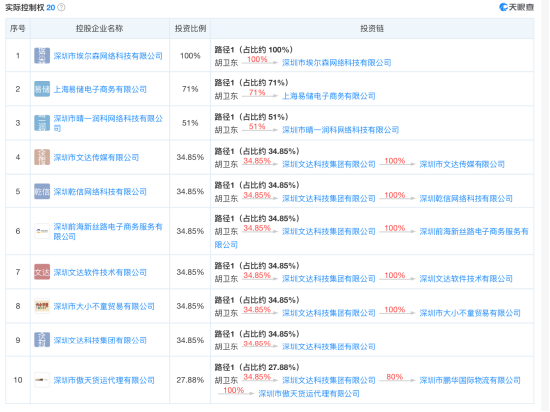Viewport: 550px width, 412px height.
Task: Open 深圳文达科技集团有限公司 in the row 9 name column
Action: [100, 340]
